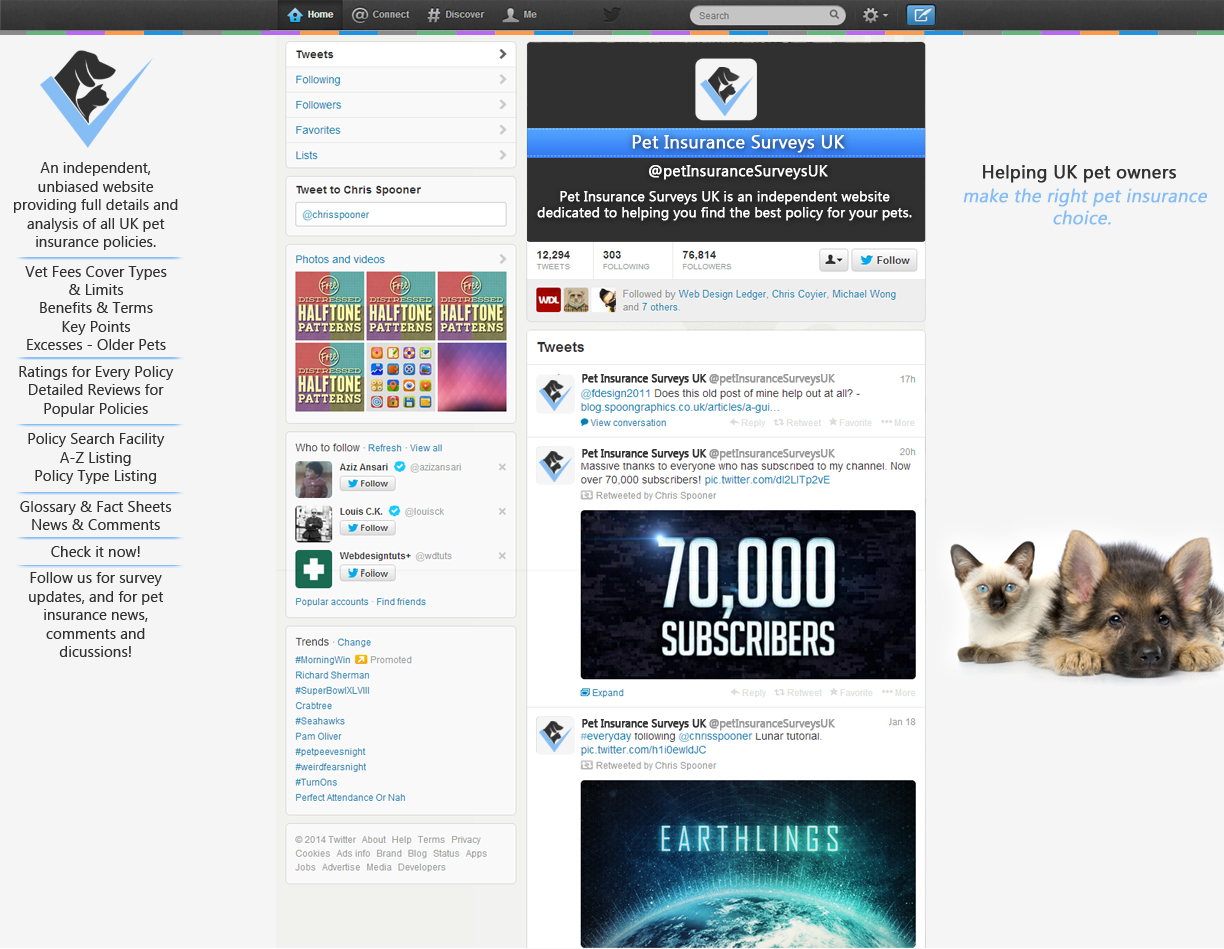The height and width of the screenshot is (949, 1224).
Task: View the 303 Following count
Action: [626, 260]
